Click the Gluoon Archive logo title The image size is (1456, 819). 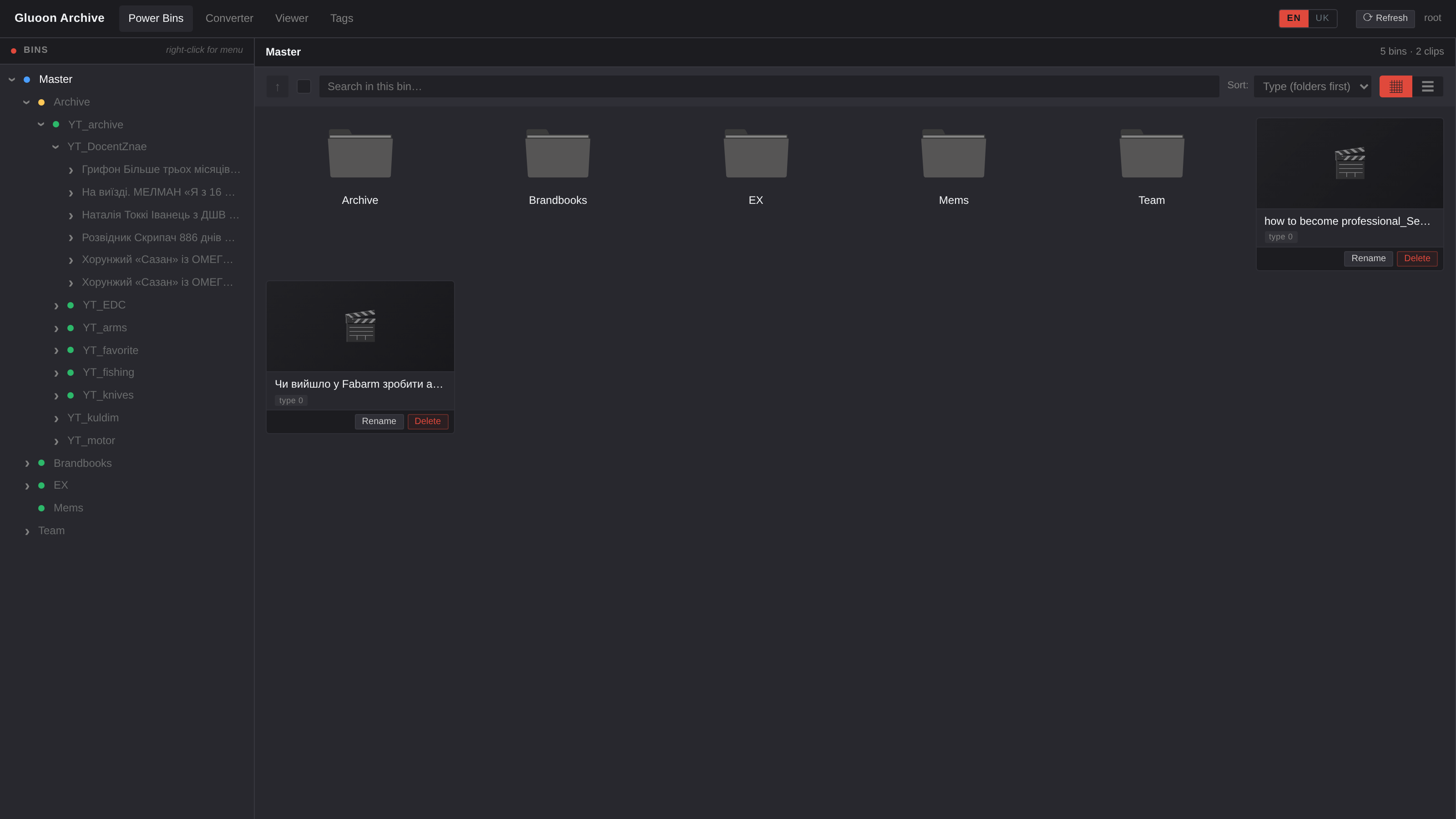point(59,18)
